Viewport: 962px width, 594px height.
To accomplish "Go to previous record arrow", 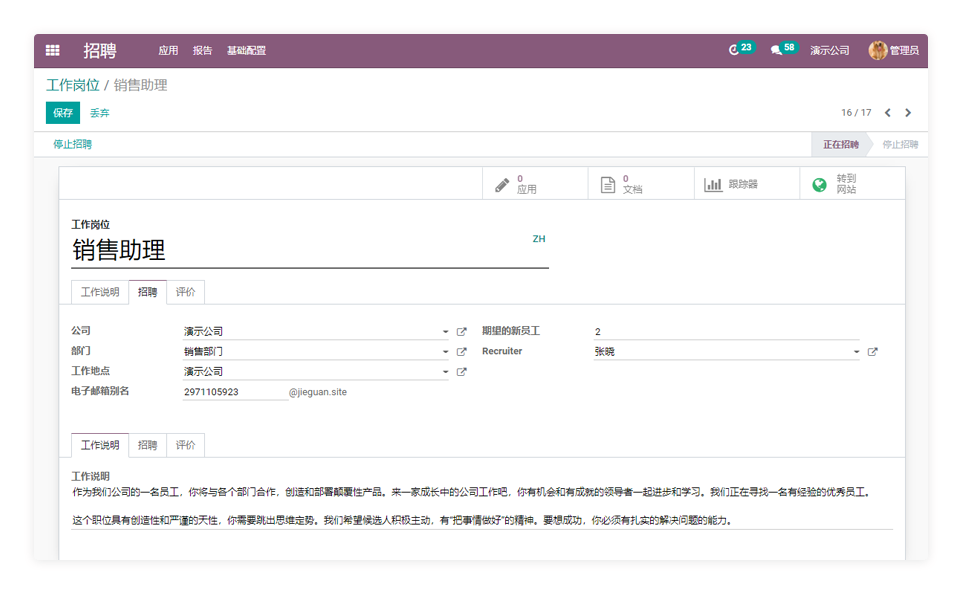I will click(x=887, y=113).
